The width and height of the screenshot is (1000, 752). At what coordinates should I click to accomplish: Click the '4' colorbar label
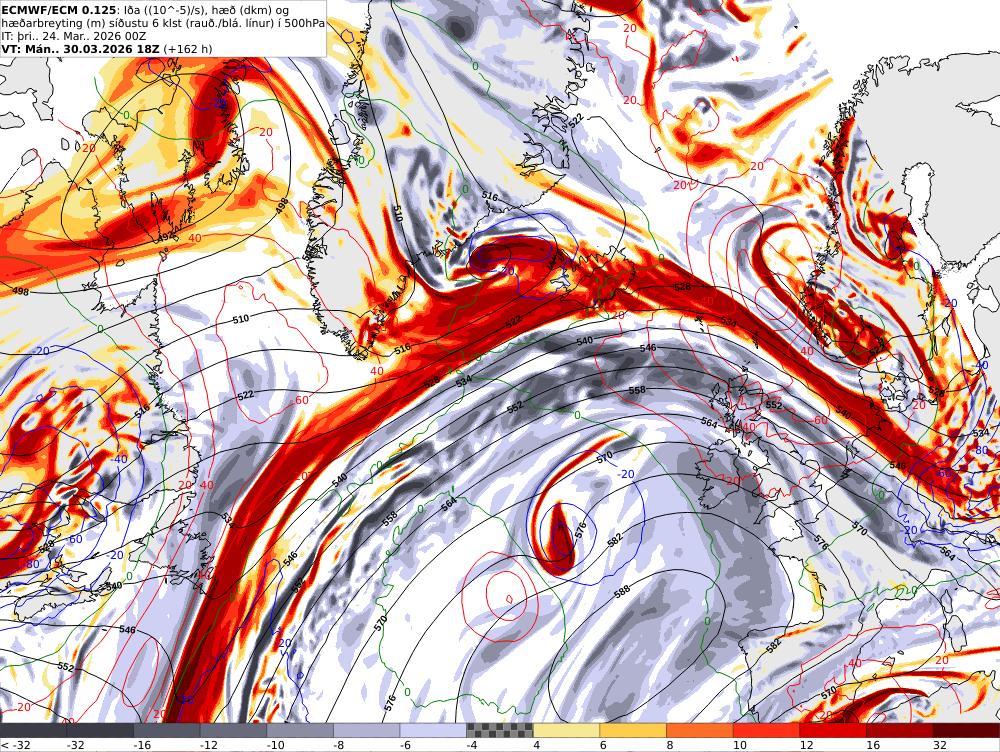537,745
